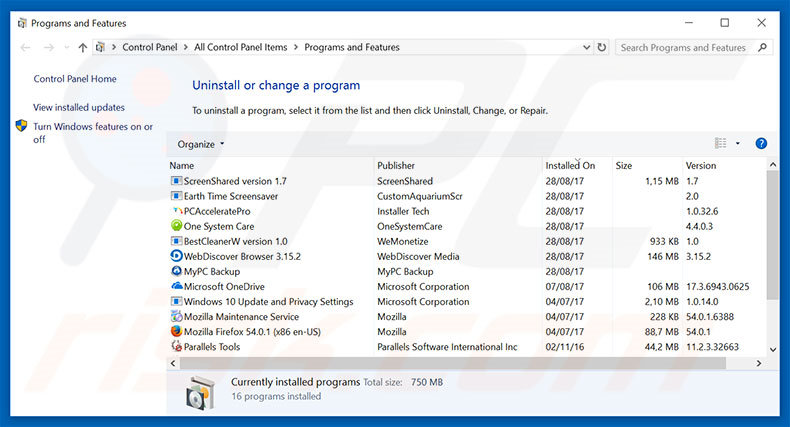The height and width of the screenshot is (427, 790).
Task: Select PCAcceleratePro in the list
Action: [217, 211]
